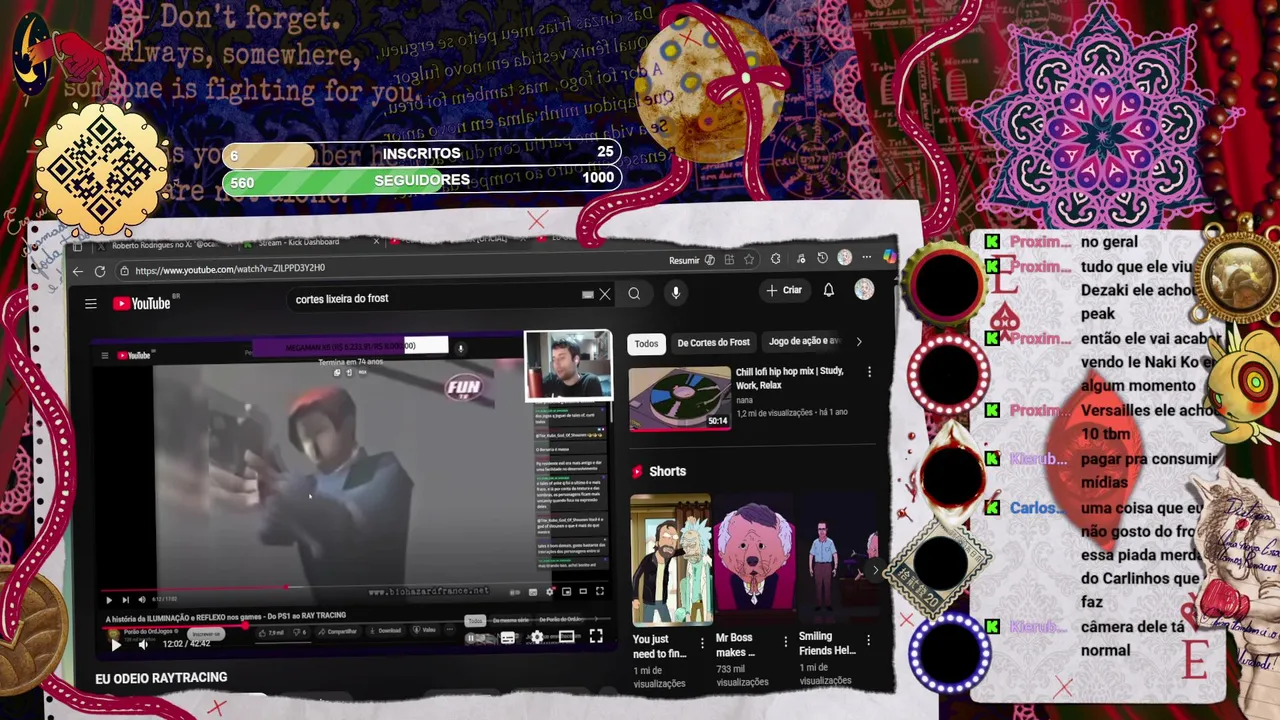Open browser settings three-dots menu

pyautogui.click(x=866, y=257)
